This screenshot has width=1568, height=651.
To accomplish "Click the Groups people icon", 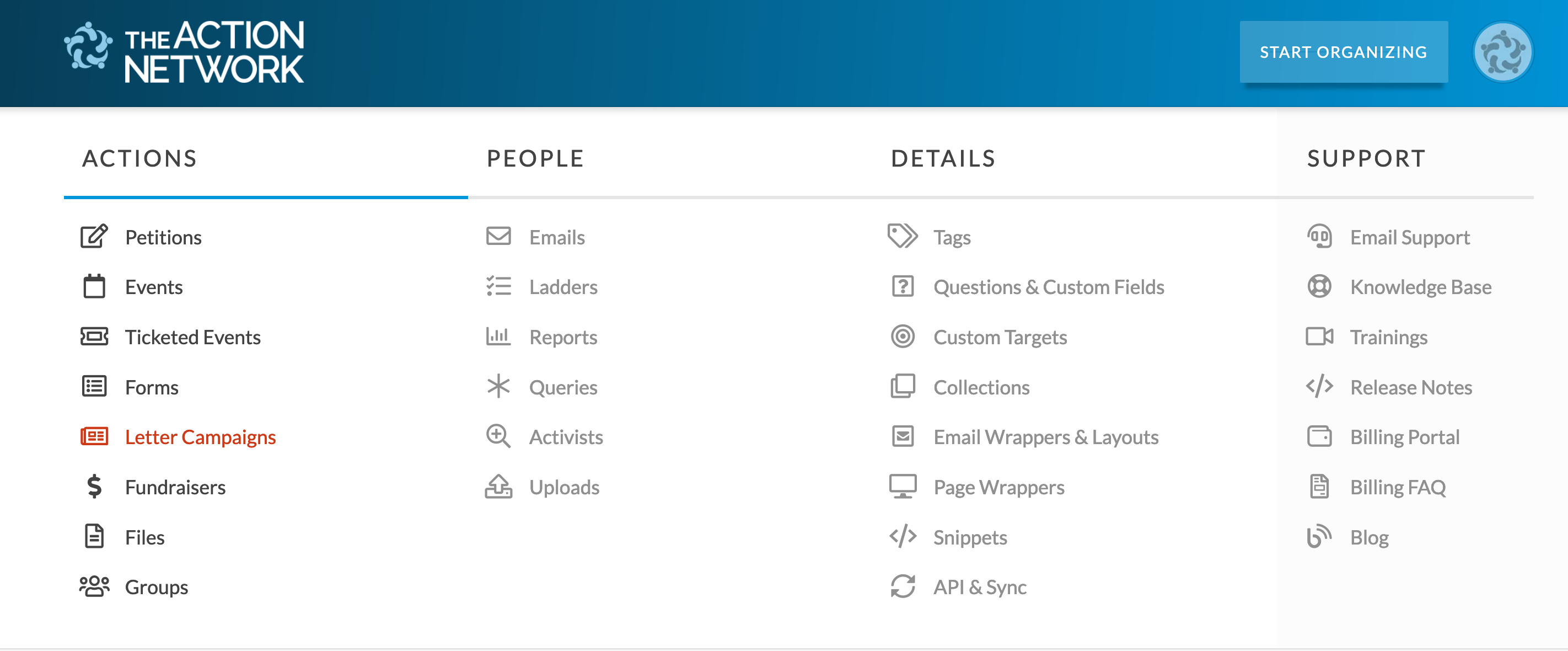I will click(94, 586).
